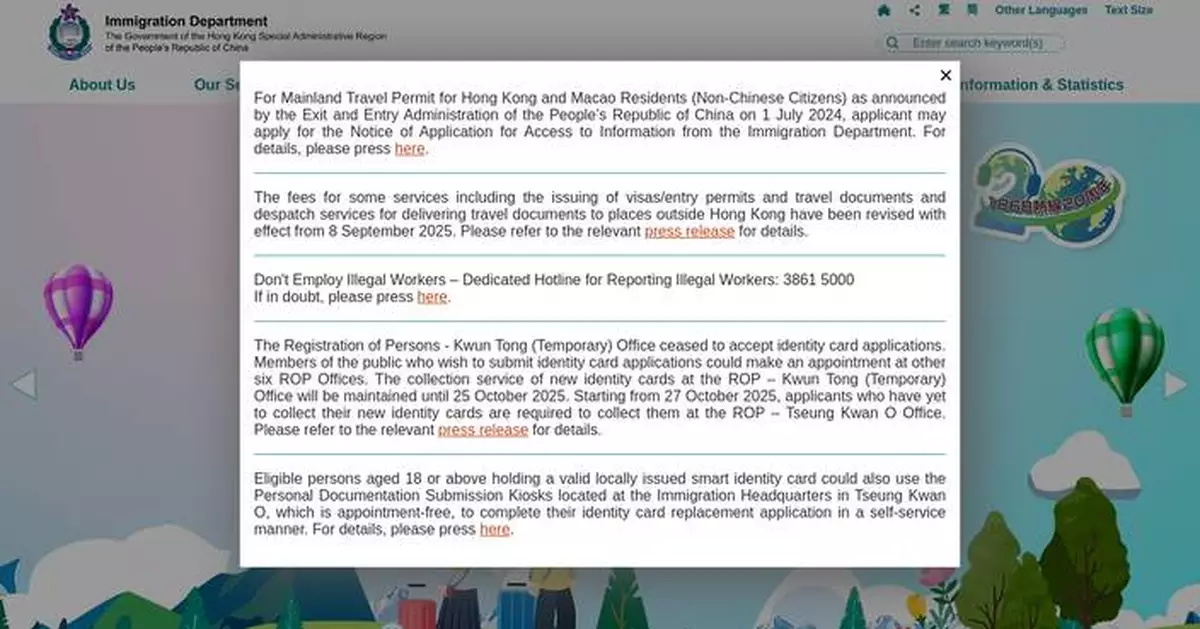
Task: Click the Immigration Department crest logo
Action: pos(69,32)
